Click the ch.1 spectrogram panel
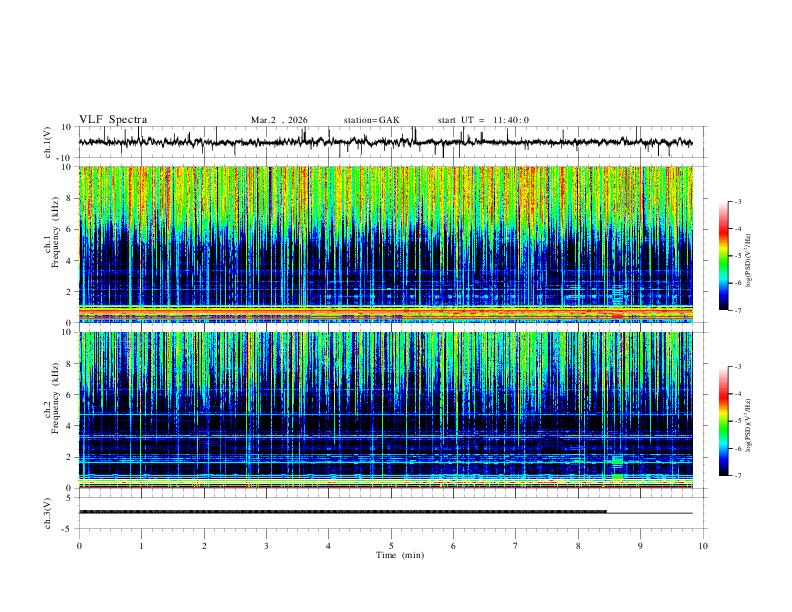Image resolution: width=792 pixels, height=612 pixels. (385, 244)
